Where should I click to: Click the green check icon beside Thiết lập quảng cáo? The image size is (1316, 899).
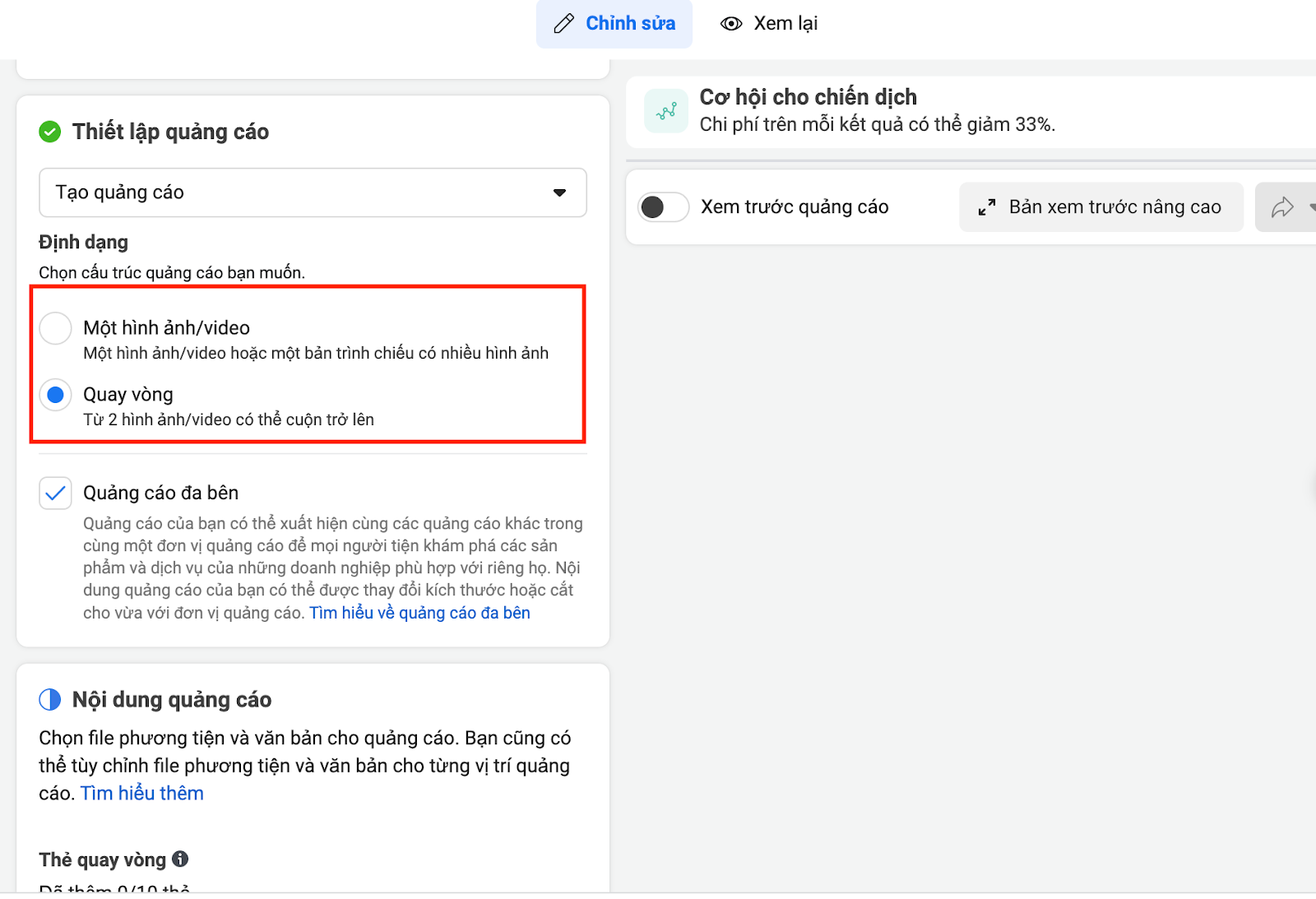[50, 132]
